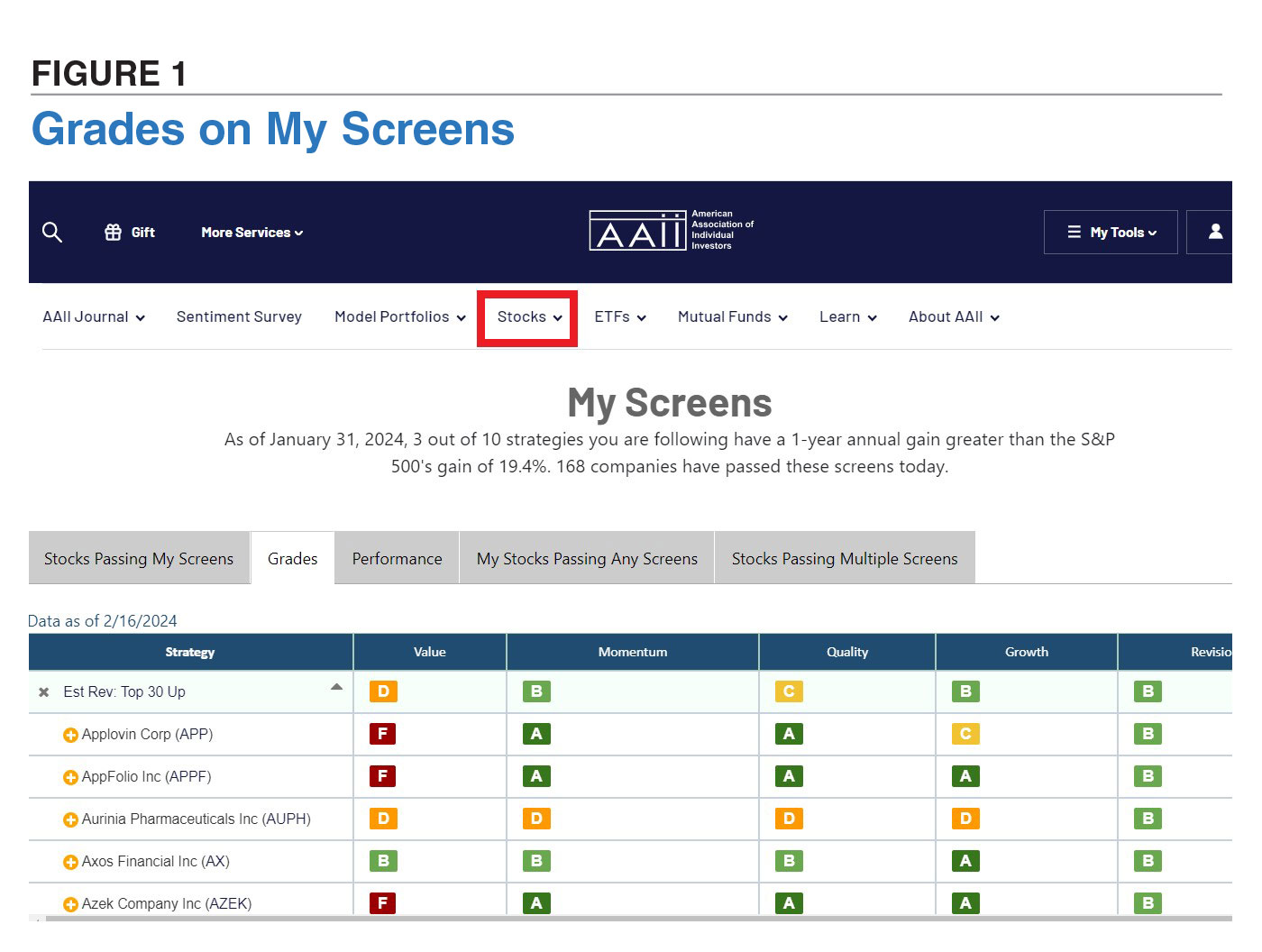The height and width of the screenshot is (952, 1262).
Task: Open Azek Company Inc (AZEK) link
Action: coord(167,904)
